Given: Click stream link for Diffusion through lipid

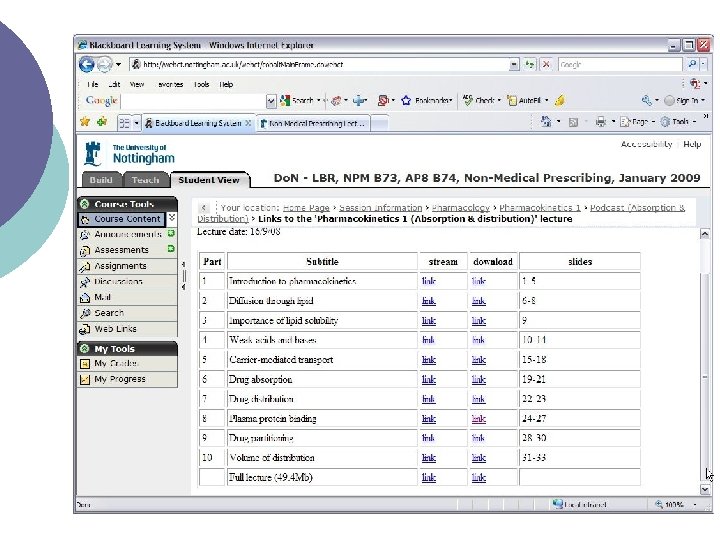Looking at the screenshot, I should point(428,301).
